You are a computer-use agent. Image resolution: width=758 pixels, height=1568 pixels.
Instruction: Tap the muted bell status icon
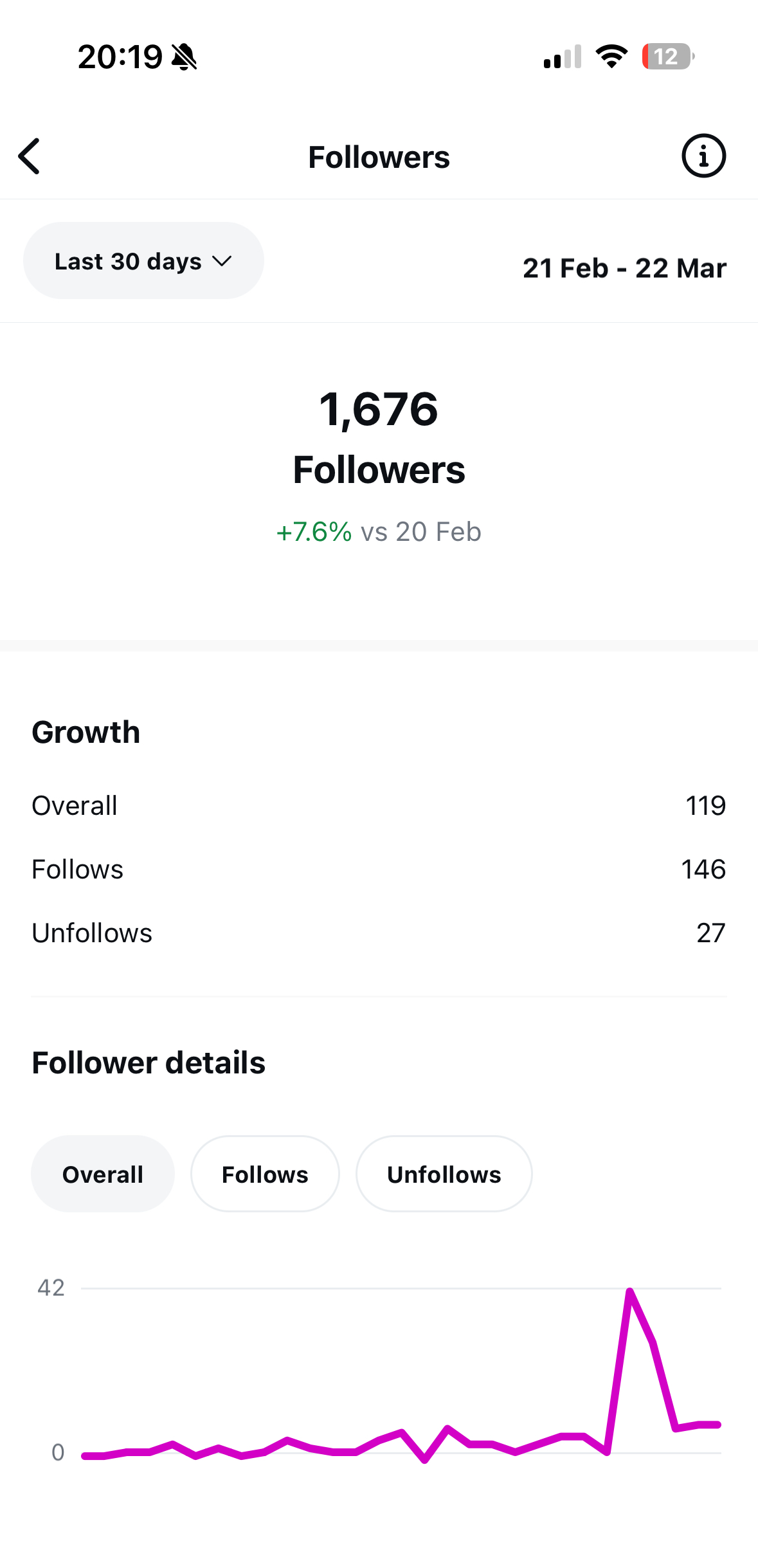point(184,57)
